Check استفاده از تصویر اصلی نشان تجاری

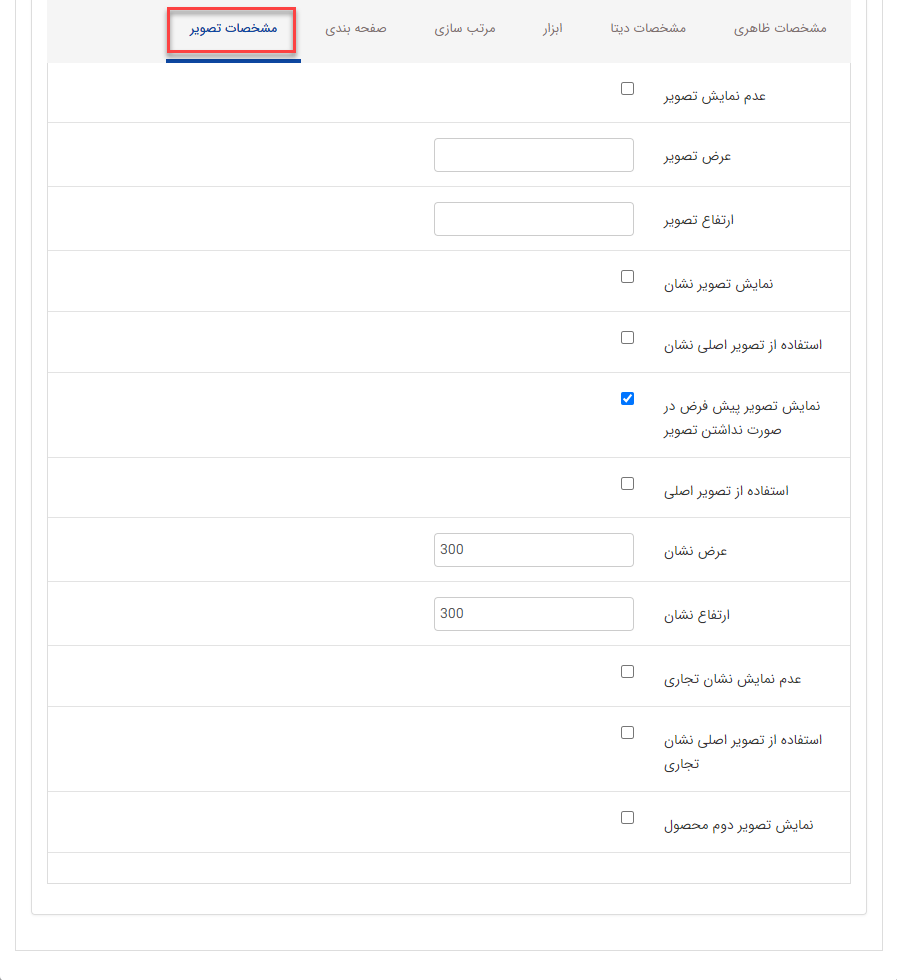click(x=627, y=732)
